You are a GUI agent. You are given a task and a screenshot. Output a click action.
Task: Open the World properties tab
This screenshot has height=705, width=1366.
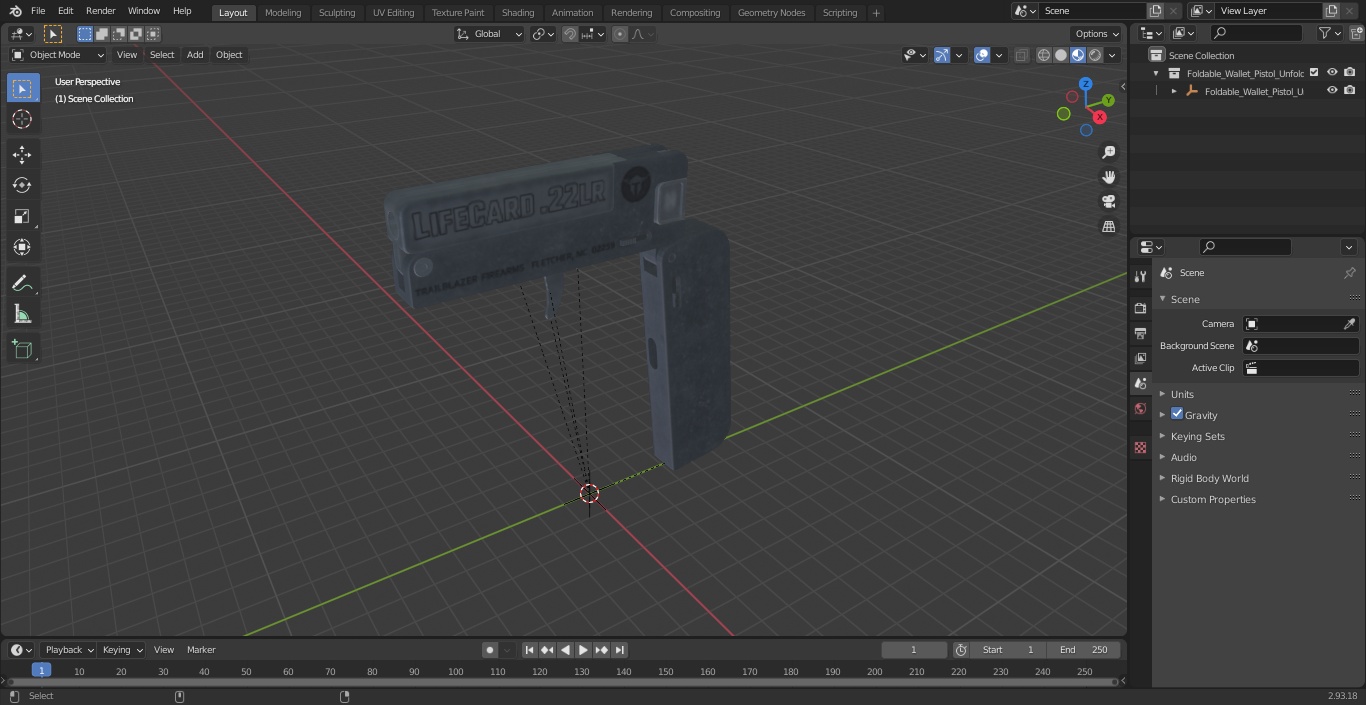tap(1140, 408)
